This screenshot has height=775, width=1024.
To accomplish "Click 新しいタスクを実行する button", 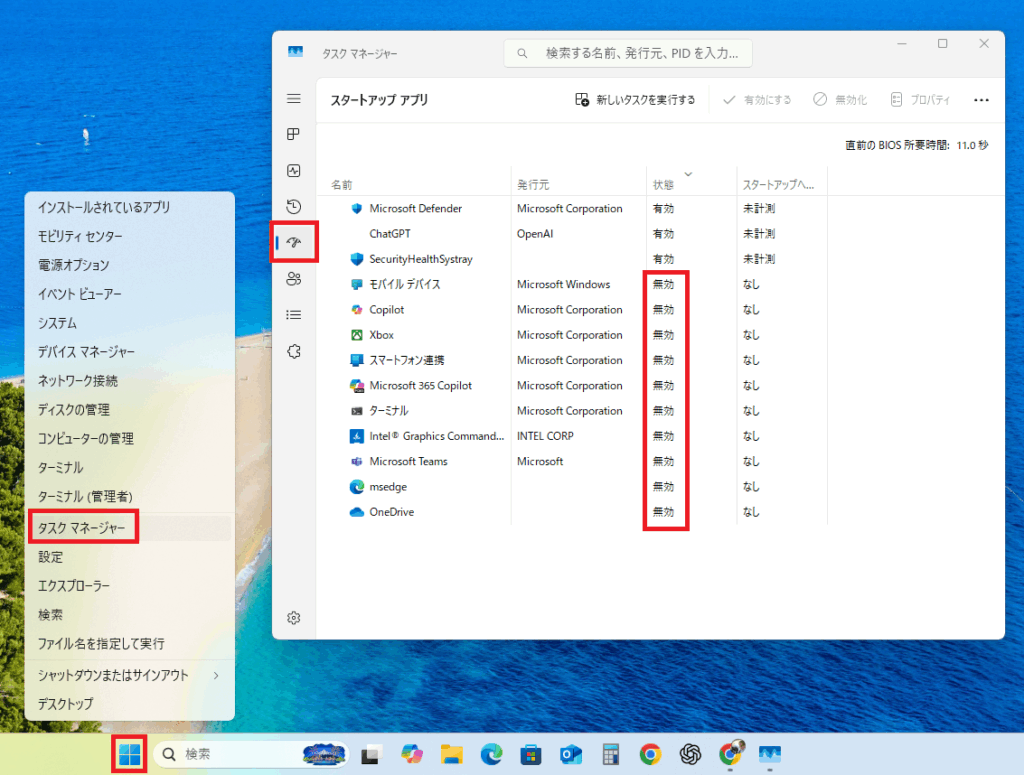I will [635, 100].
